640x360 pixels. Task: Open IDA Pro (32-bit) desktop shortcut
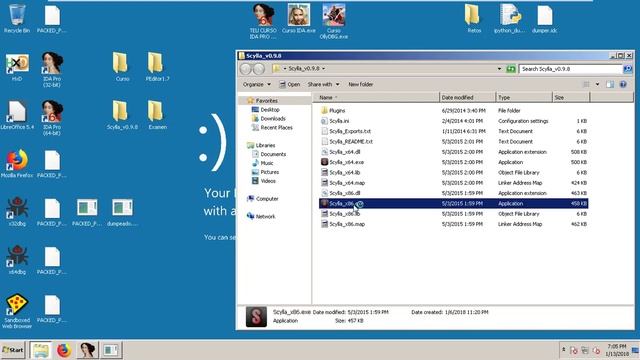52,69
